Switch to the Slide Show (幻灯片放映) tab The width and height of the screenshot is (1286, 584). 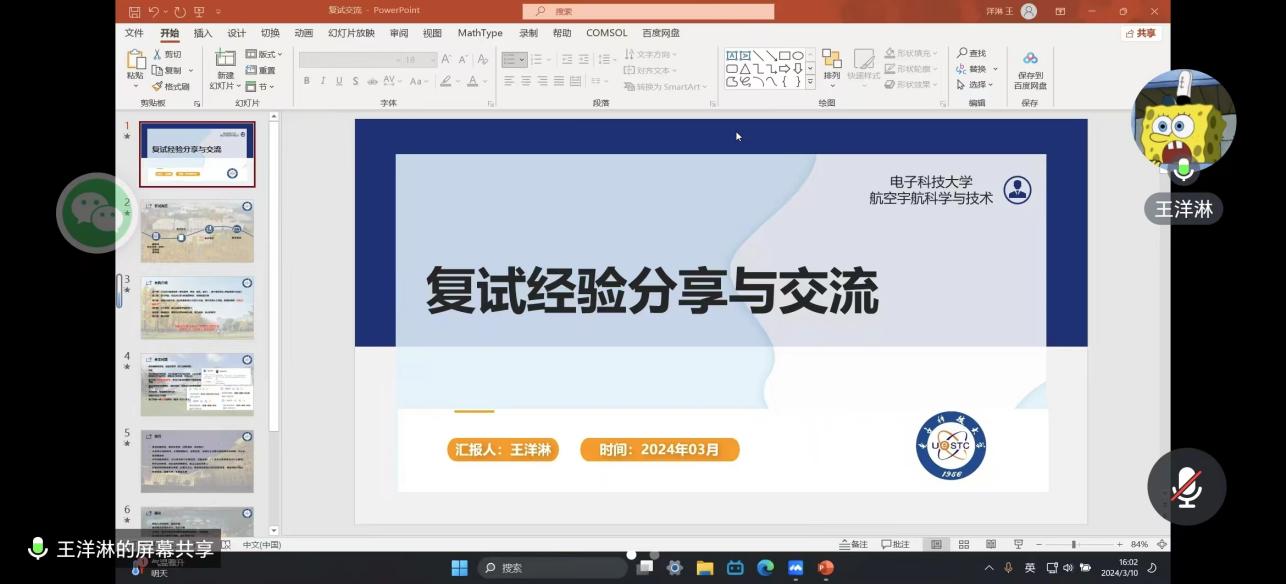tap(351, 33)
